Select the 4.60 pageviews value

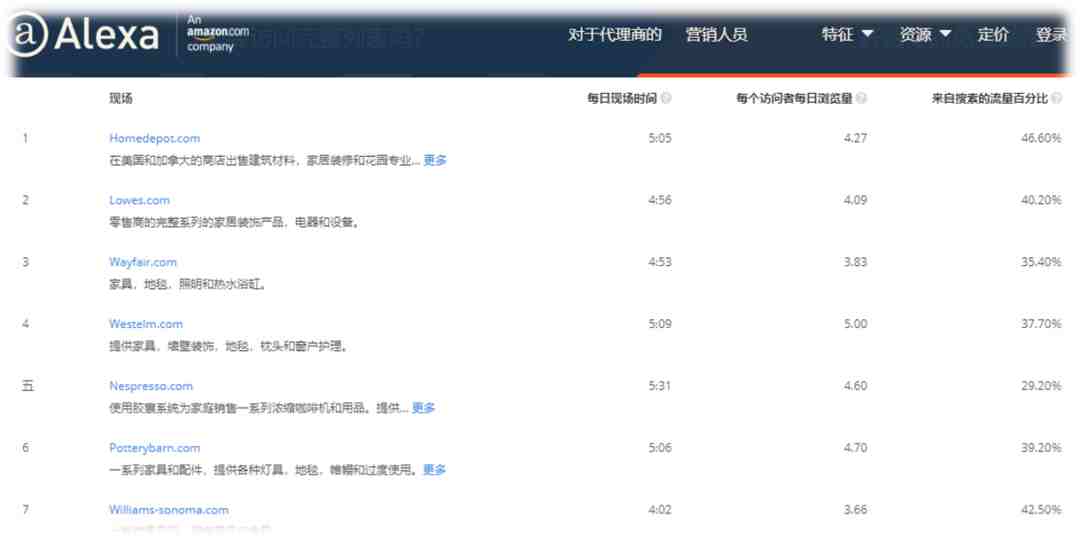click(855, 385)
